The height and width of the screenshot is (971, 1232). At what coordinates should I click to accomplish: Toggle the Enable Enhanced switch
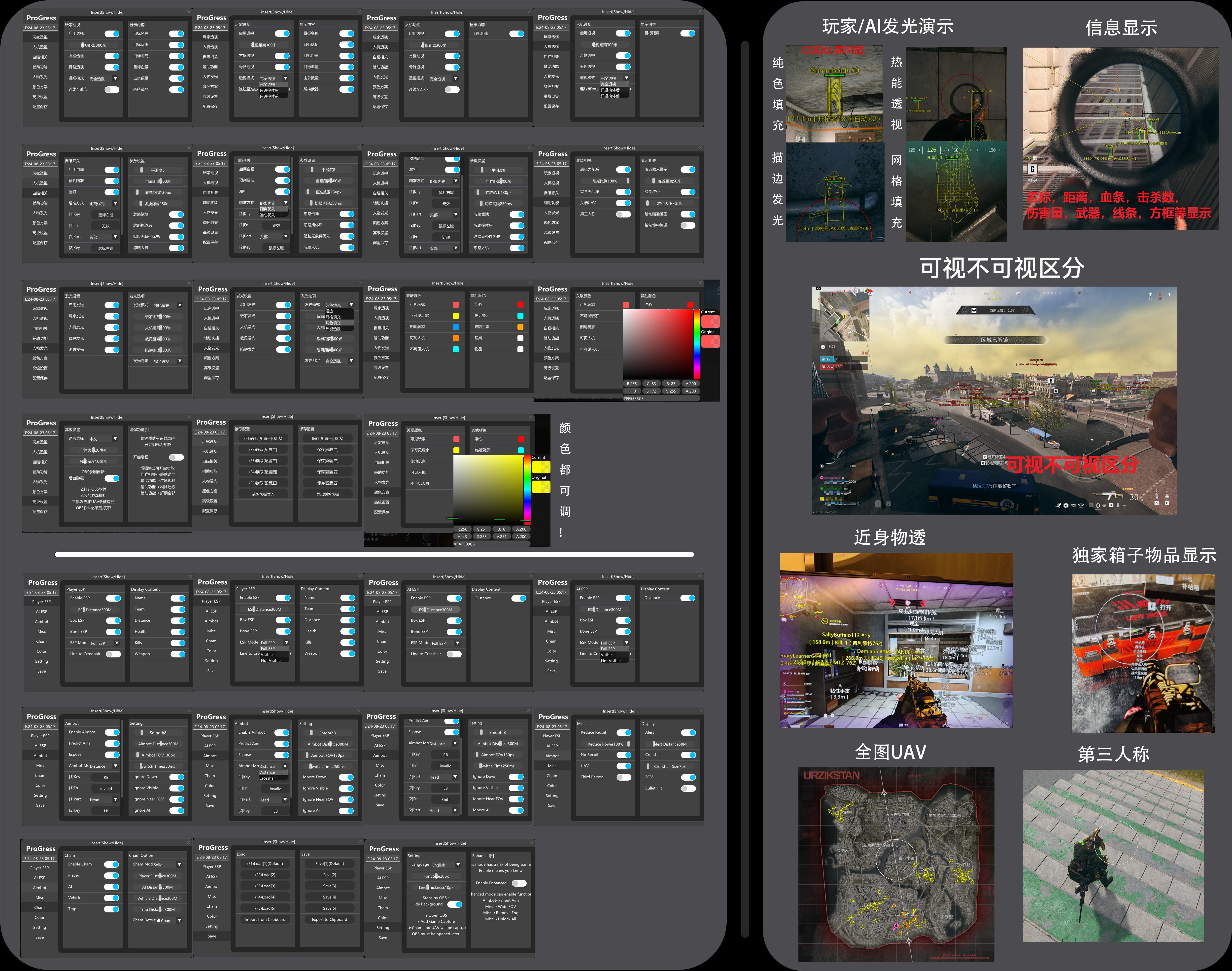coord(519,883)
